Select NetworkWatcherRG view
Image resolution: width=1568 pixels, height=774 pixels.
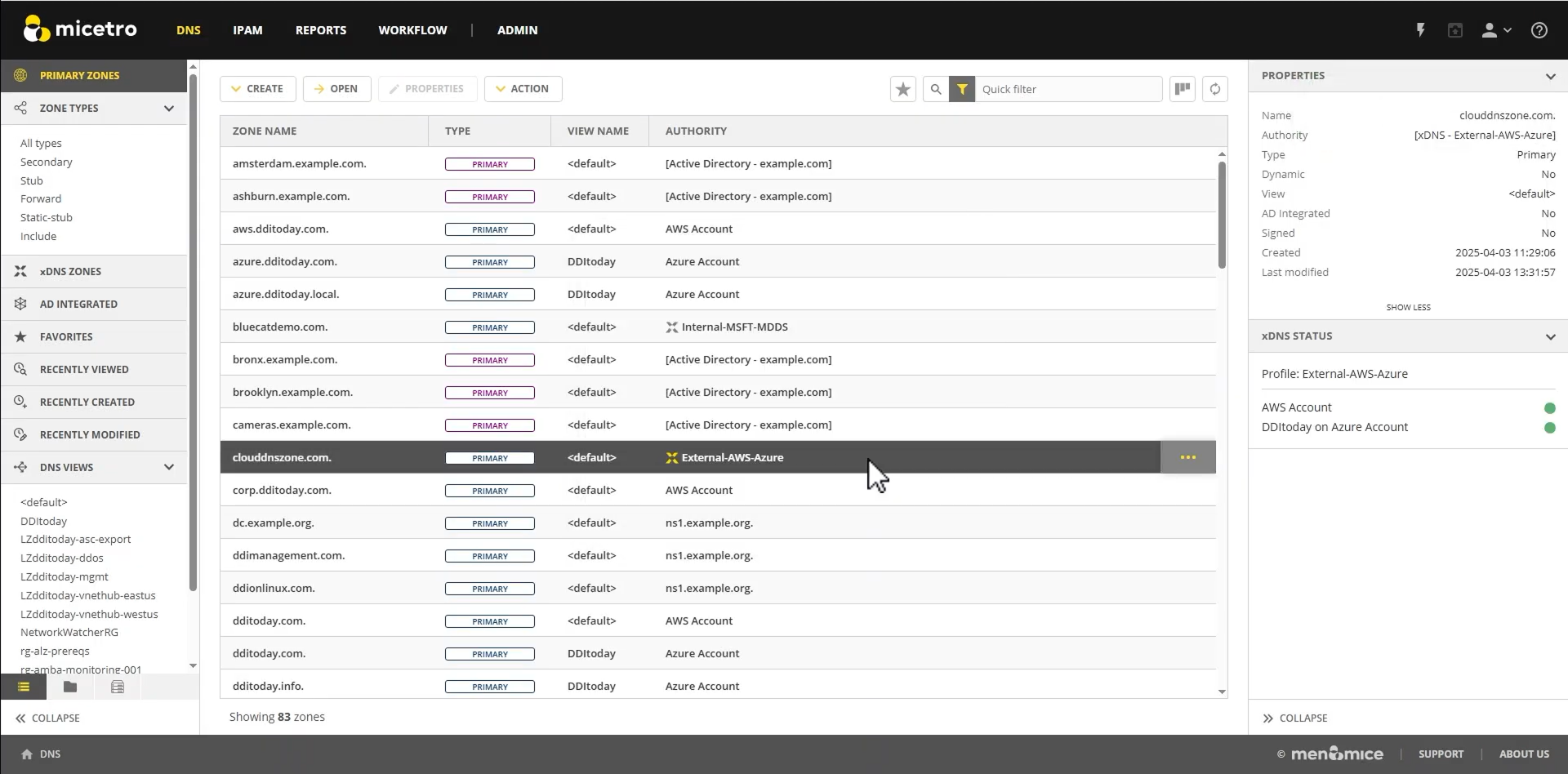[69, 633]
